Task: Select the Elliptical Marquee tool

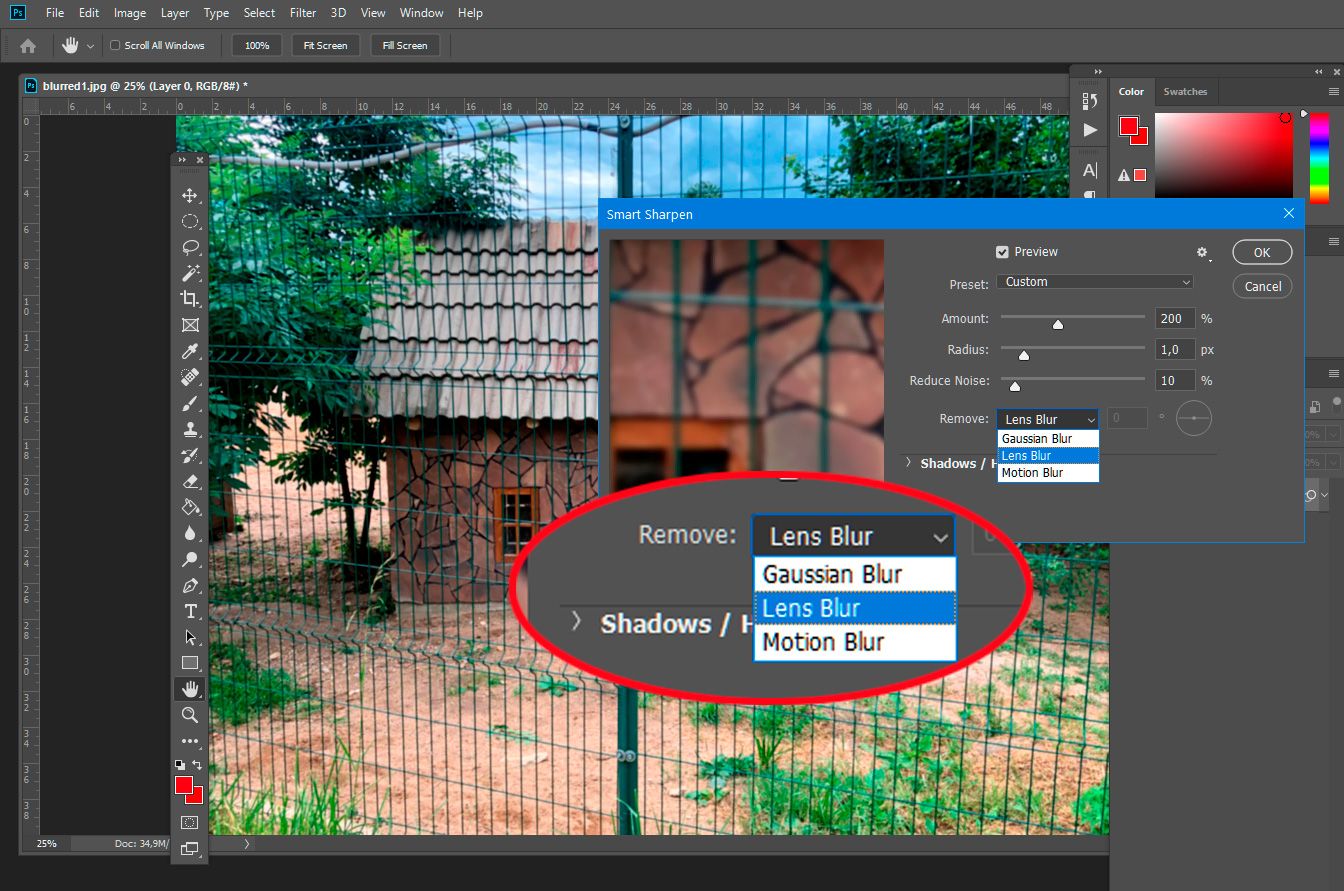Action: point(190,221)
